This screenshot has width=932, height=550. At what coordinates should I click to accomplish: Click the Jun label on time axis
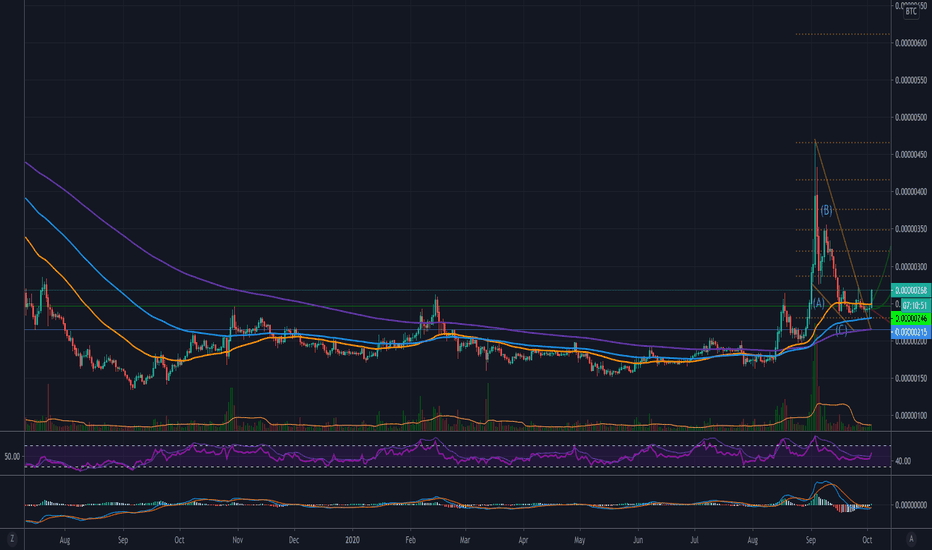[x=638, y=540]
